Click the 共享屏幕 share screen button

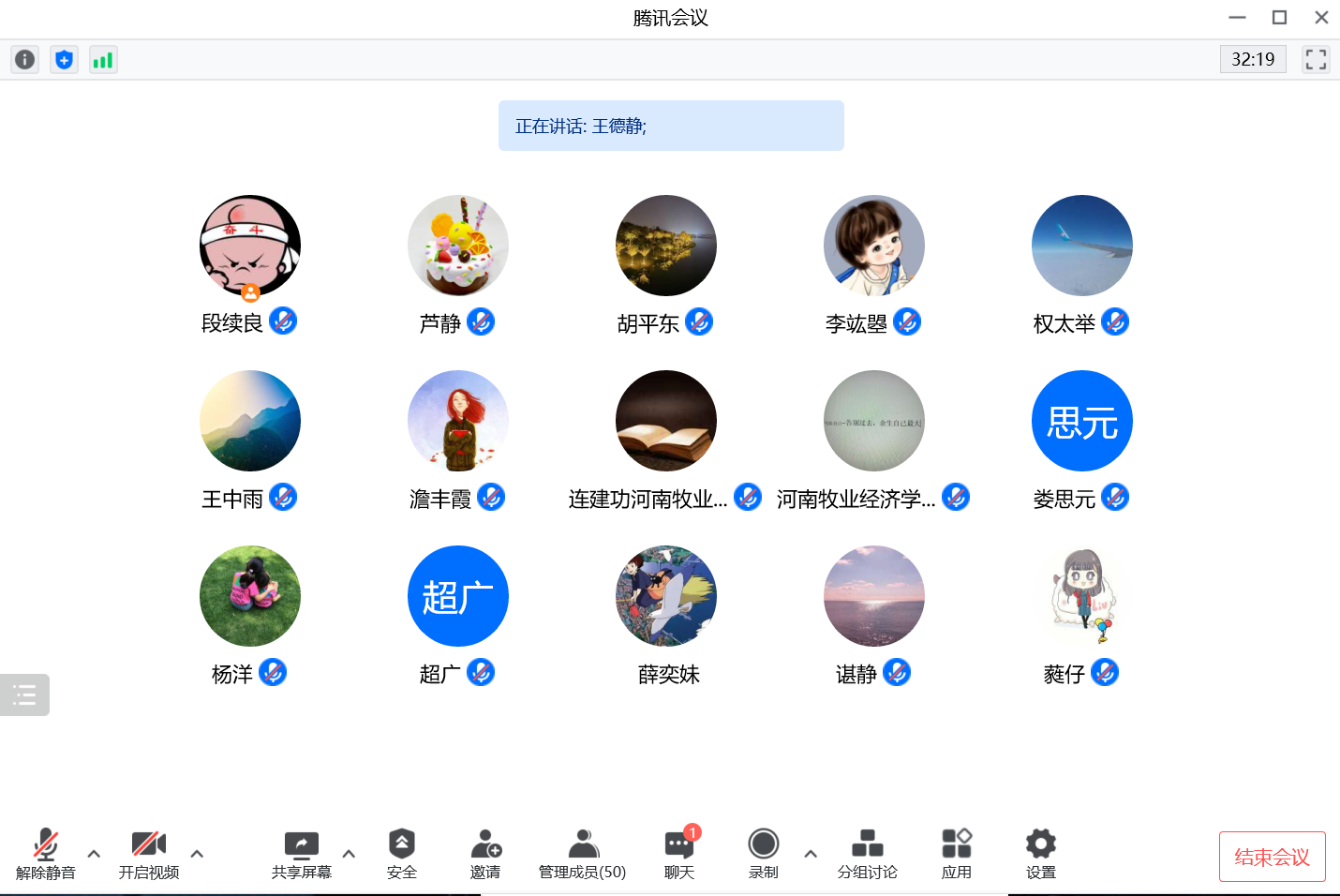click(x=302, y=854)
